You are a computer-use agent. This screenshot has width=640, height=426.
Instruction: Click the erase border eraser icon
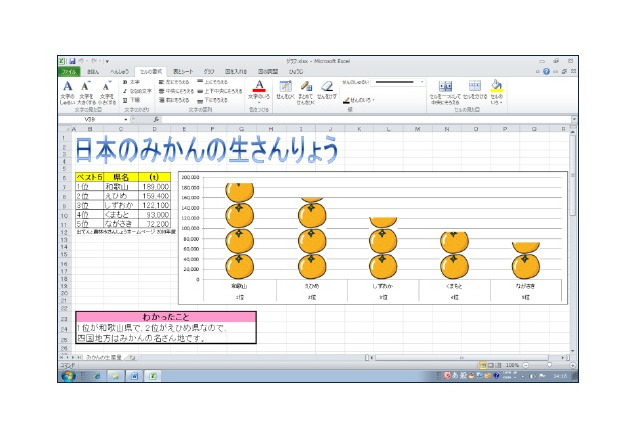tap(327, 87)
